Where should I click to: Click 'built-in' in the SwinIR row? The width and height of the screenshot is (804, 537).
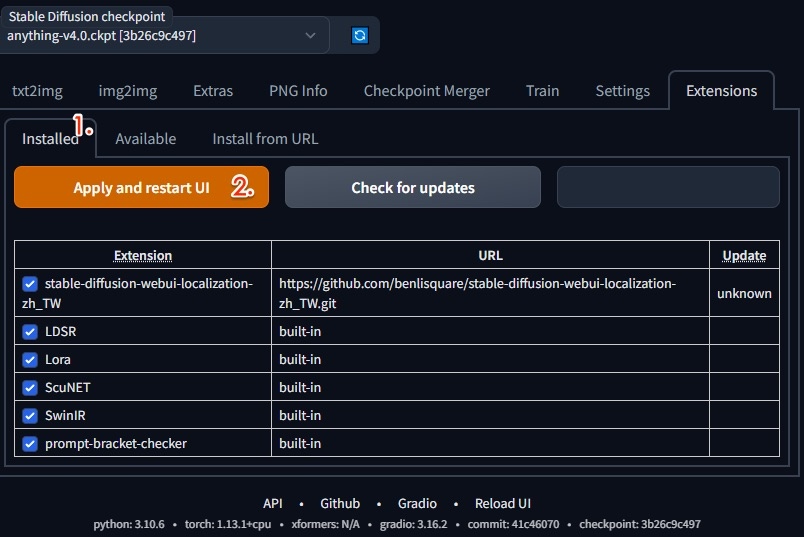pyautogui.click(x=300, y=415)
